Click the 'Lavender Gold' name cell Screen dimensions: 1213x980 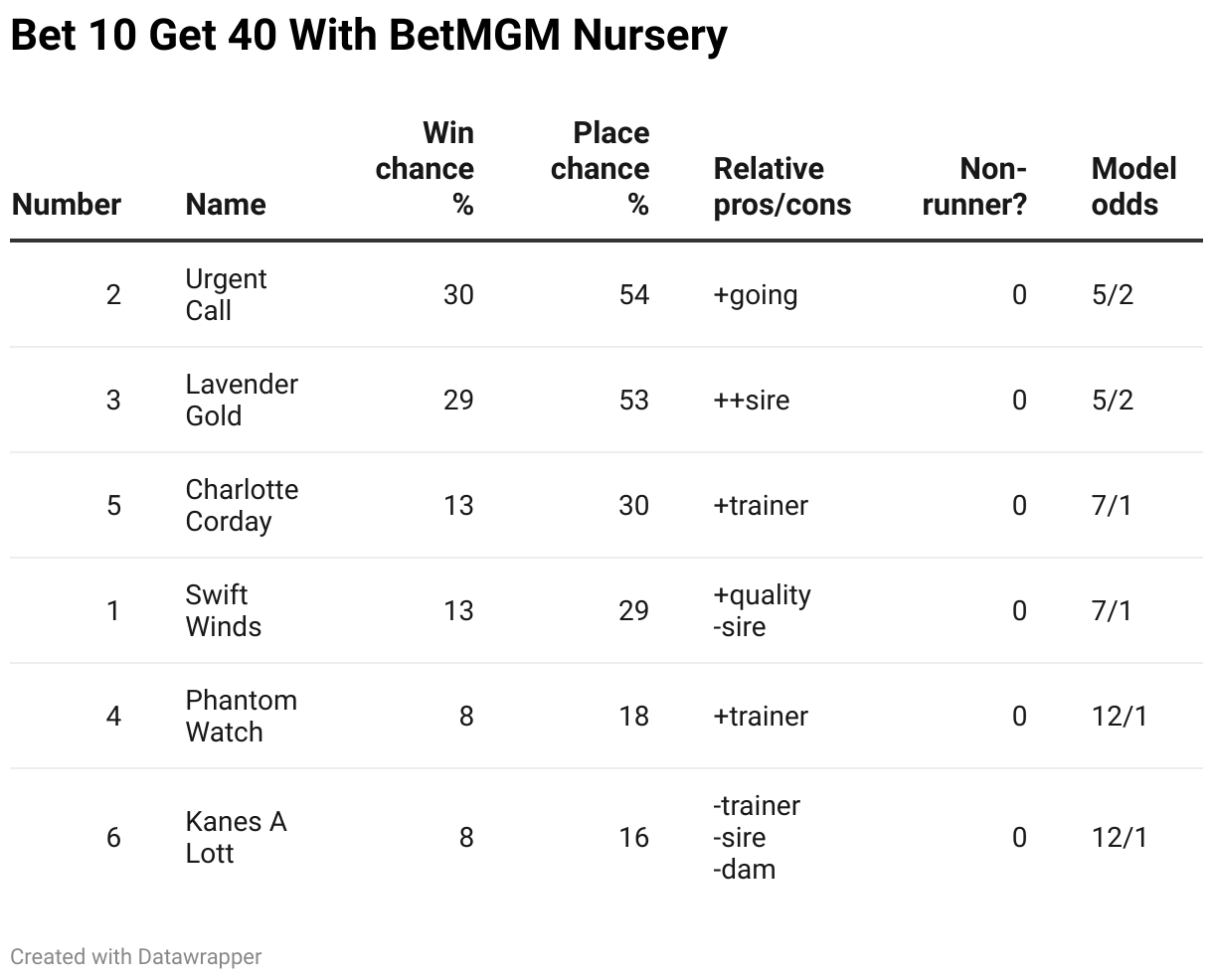pos(242,400)
